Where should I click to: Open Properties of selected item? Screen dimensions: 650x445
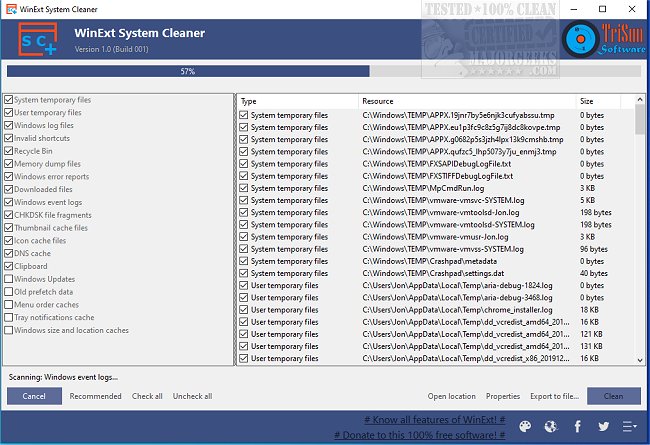click(503, 396)
